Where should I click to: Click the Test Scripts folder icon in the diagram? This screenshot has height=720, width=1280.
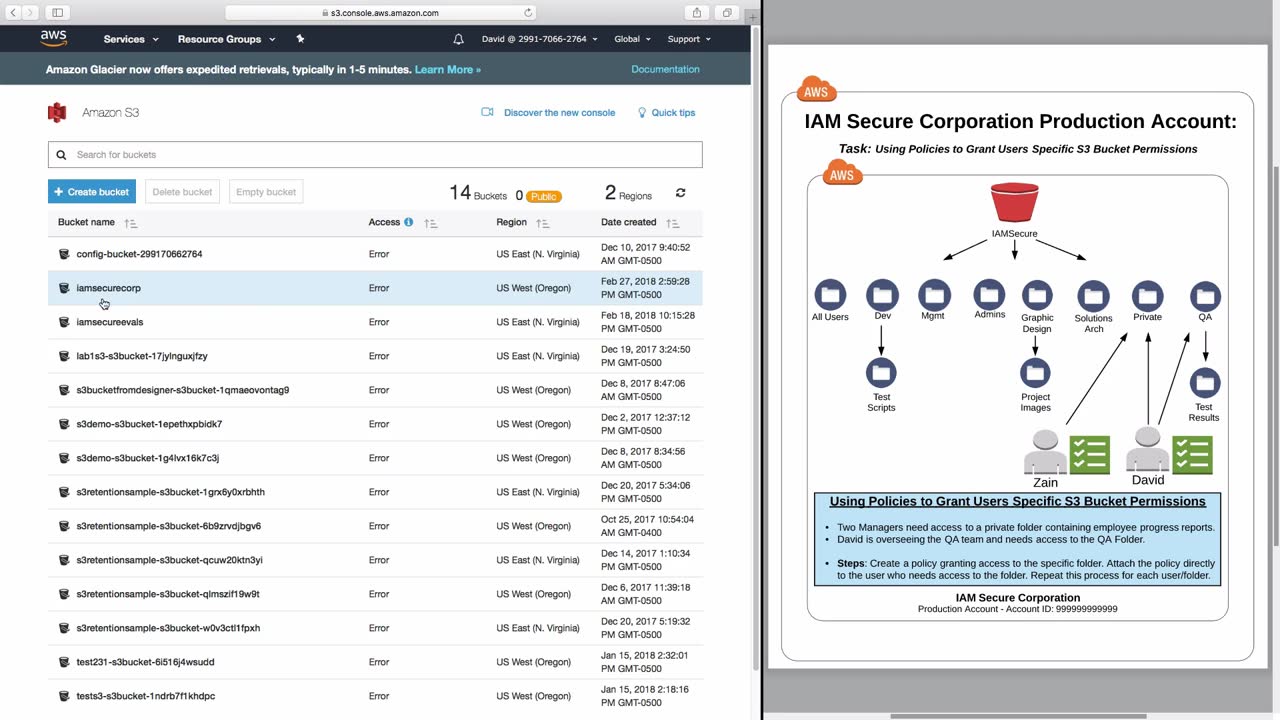(881, 373)
